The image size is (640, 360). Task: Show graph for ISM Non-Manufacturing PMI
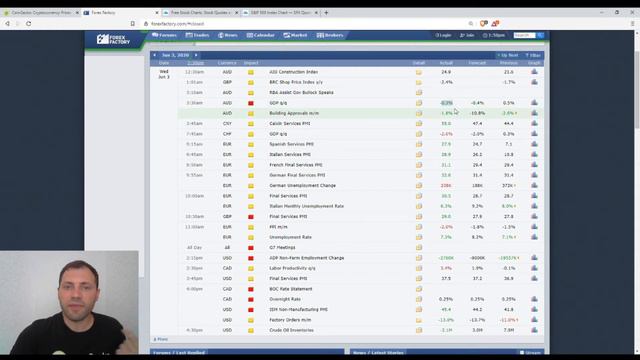(534, 309)
